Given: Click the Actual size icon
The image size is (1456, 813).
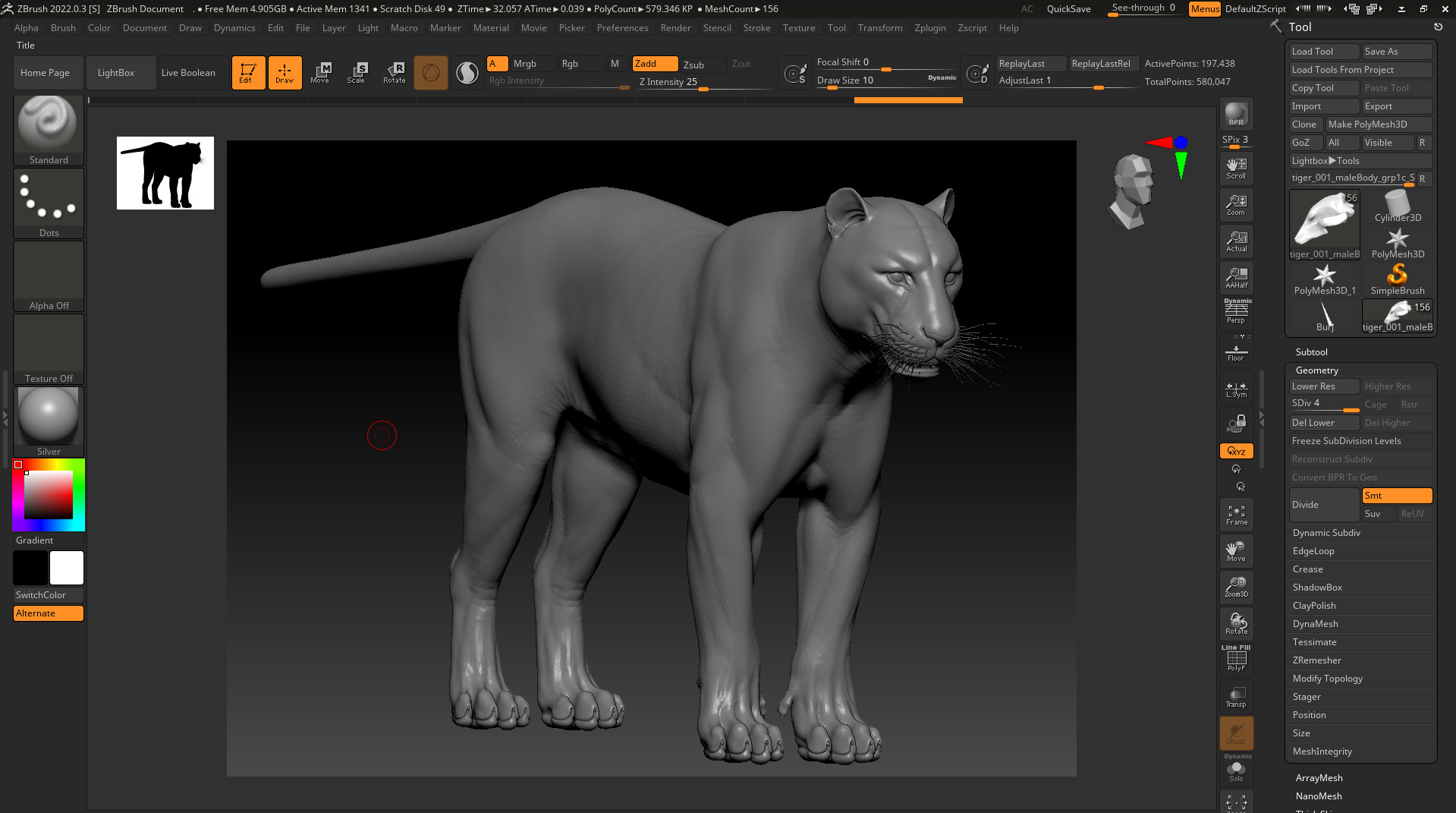Looking at the screenshot, I should point(1236,241).
